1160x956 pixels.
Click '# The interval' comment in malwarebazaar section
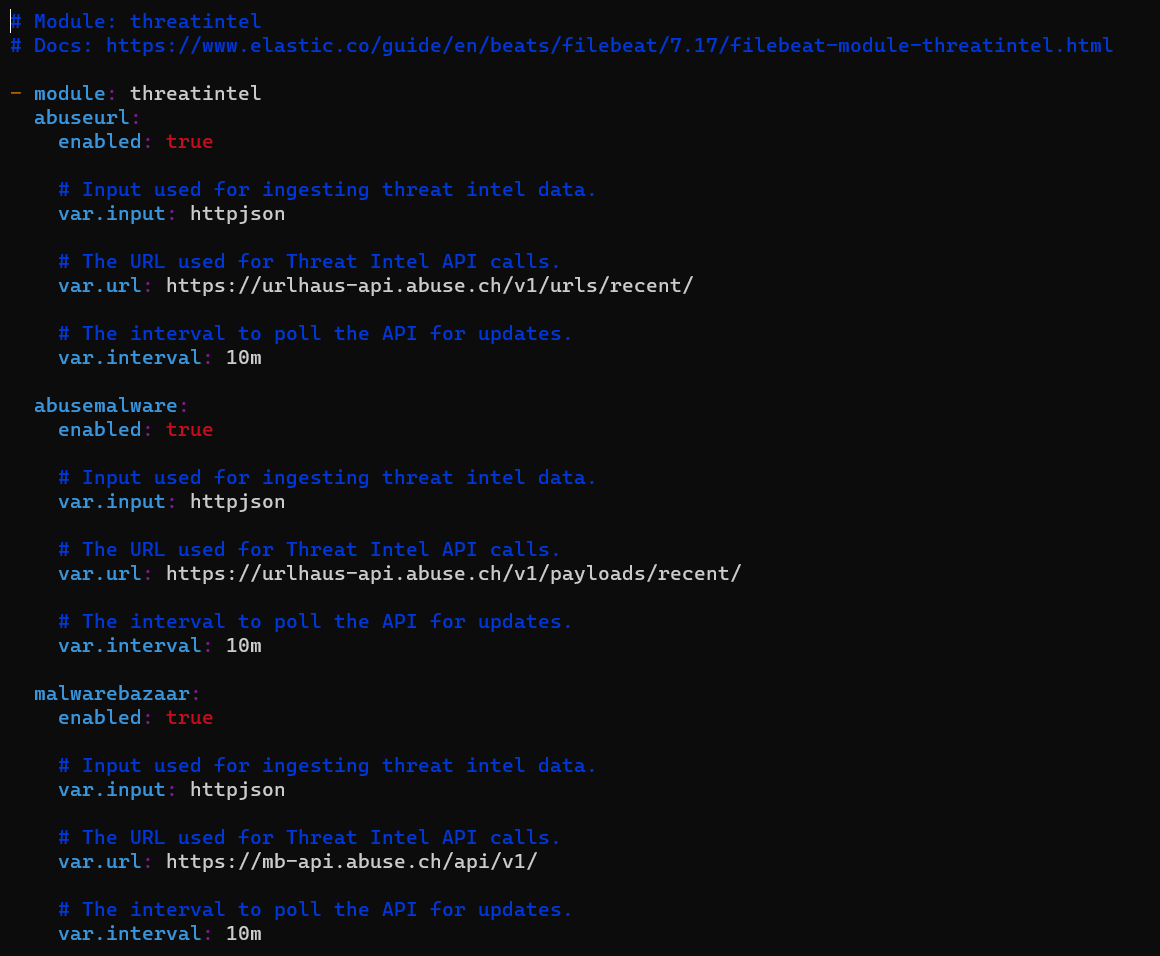[x=315, y=909]
